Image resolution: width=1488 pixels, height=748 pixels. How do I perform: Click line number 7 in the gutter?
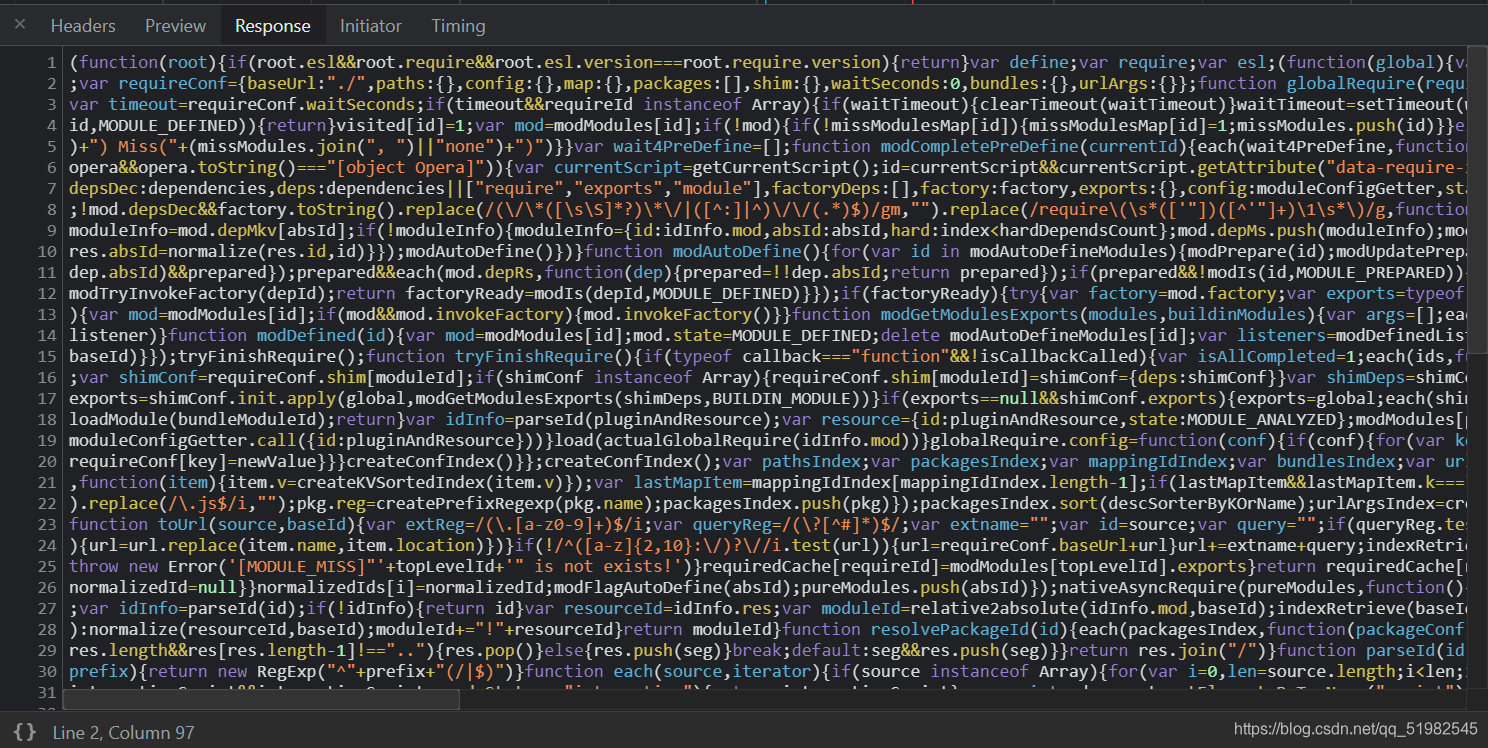[50, 188]
